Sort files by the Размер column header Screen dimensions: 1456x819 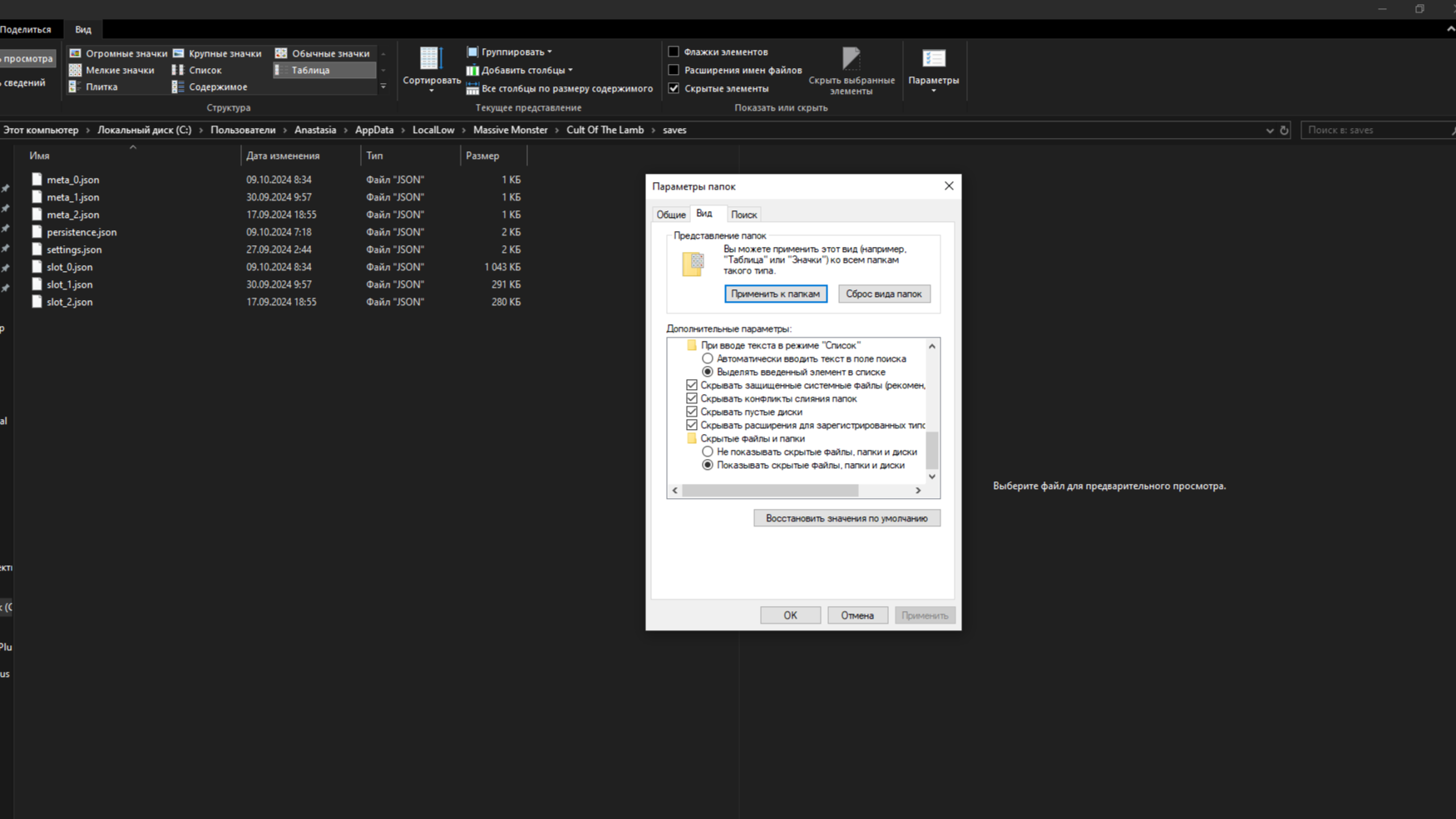493,155
